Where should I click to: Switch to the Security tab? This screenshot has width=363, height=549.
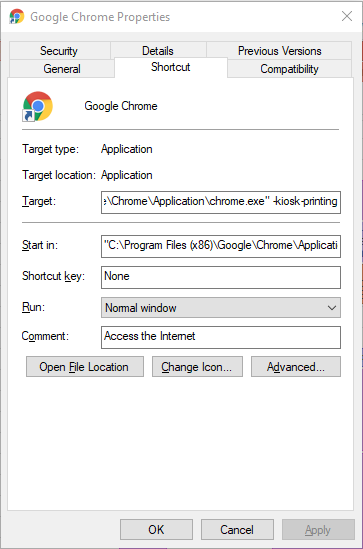click(59, 51)
